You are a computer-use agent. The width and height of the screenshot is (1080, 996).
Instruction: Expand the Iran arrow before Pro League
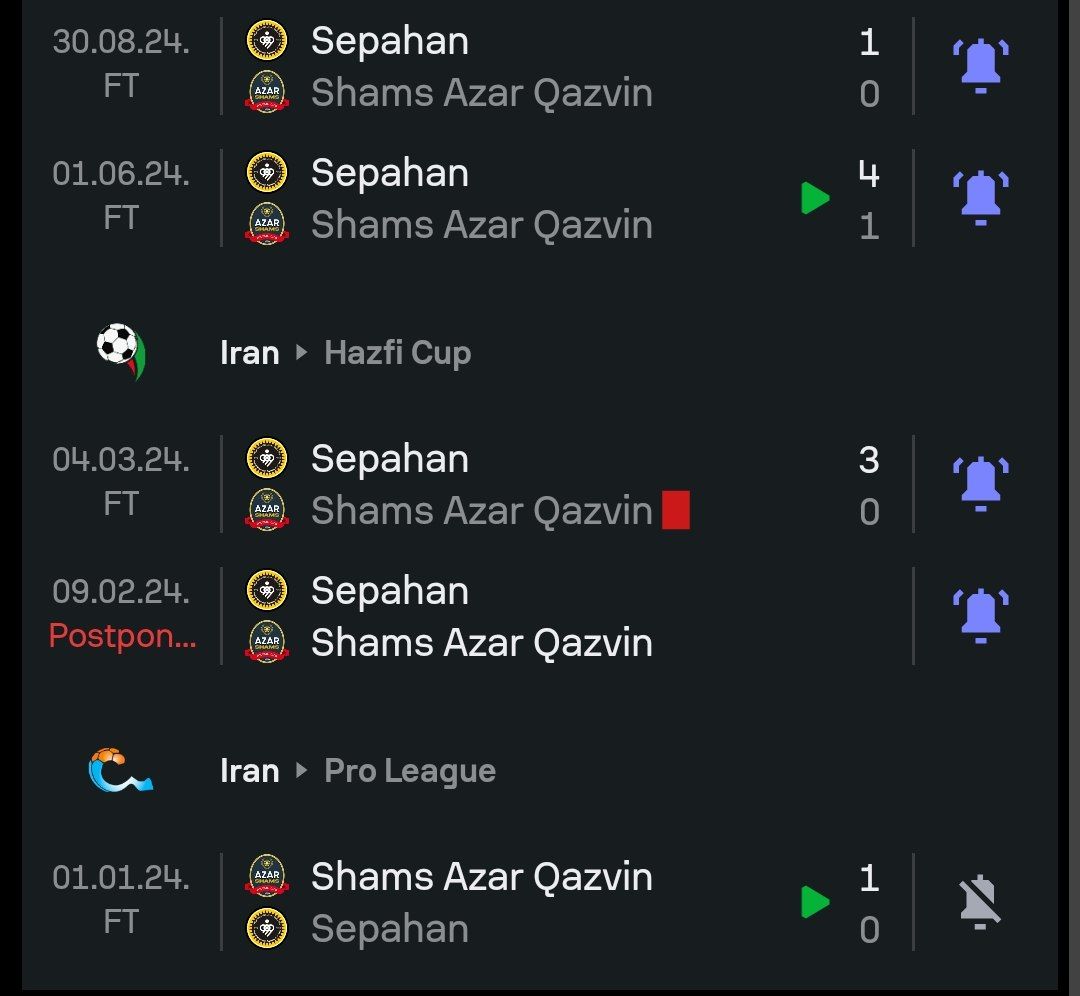point(302,771)
